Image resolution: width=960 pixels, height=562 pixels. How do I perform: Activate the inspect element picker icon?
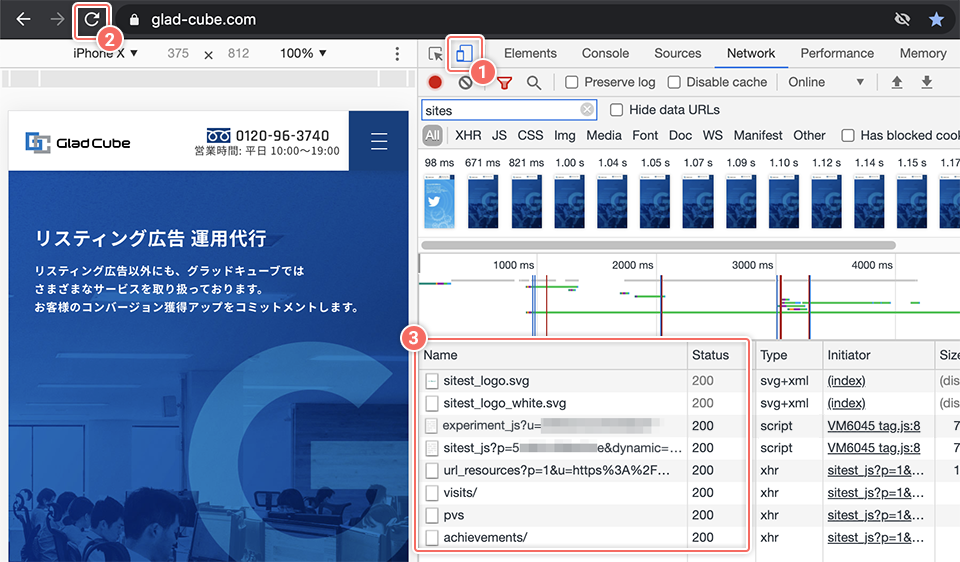click(435, 54)
